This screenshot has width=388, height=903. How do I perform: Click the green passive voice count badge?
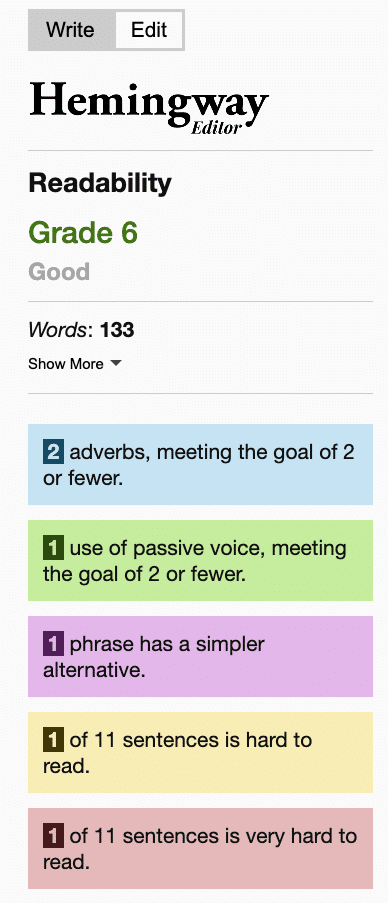pos(53,548)
